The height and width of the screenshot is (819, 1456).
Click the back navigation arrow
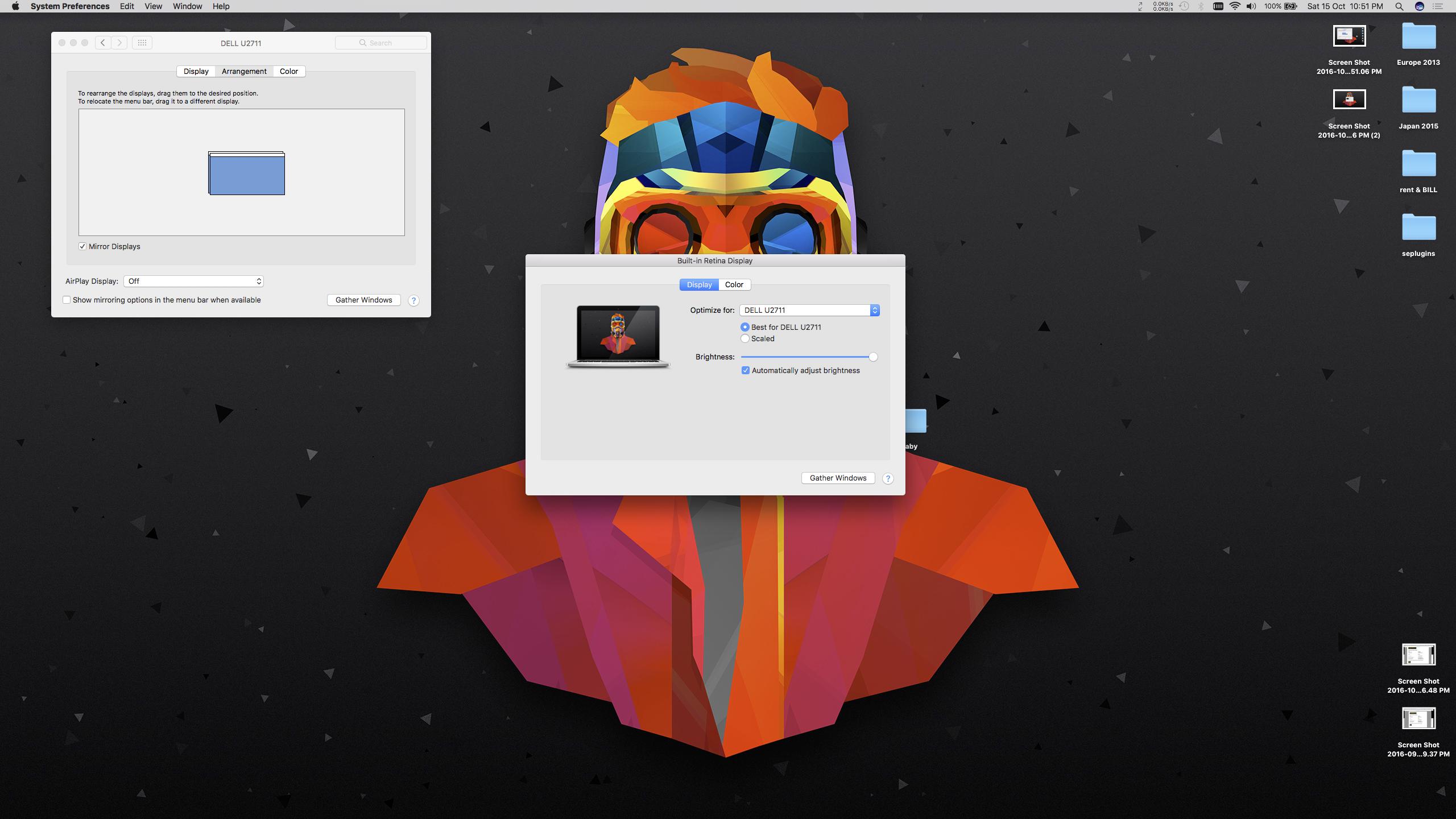tap(103, 43)
